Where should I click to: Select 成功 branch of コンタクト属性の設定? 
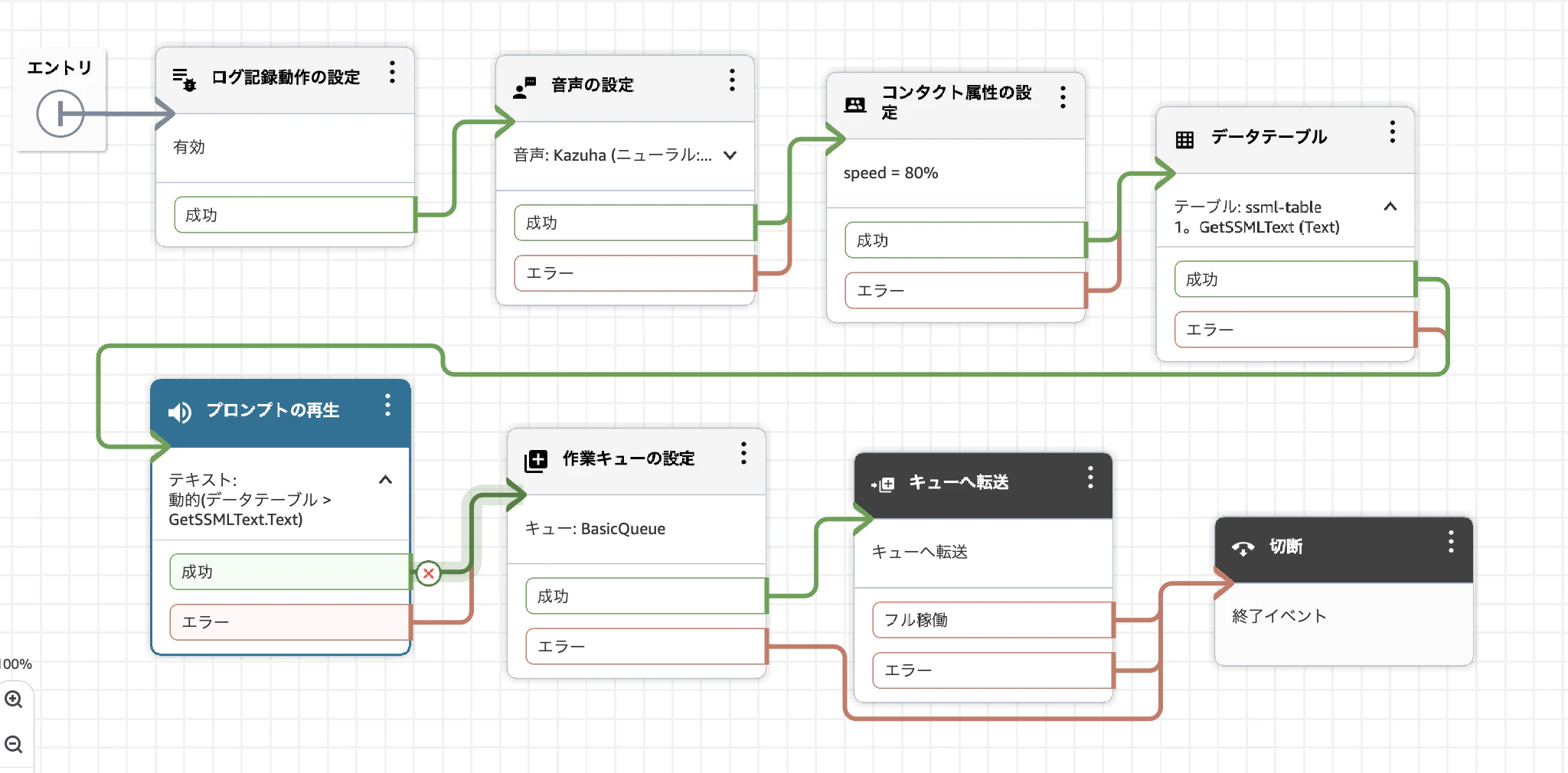(x=965, y=240)
